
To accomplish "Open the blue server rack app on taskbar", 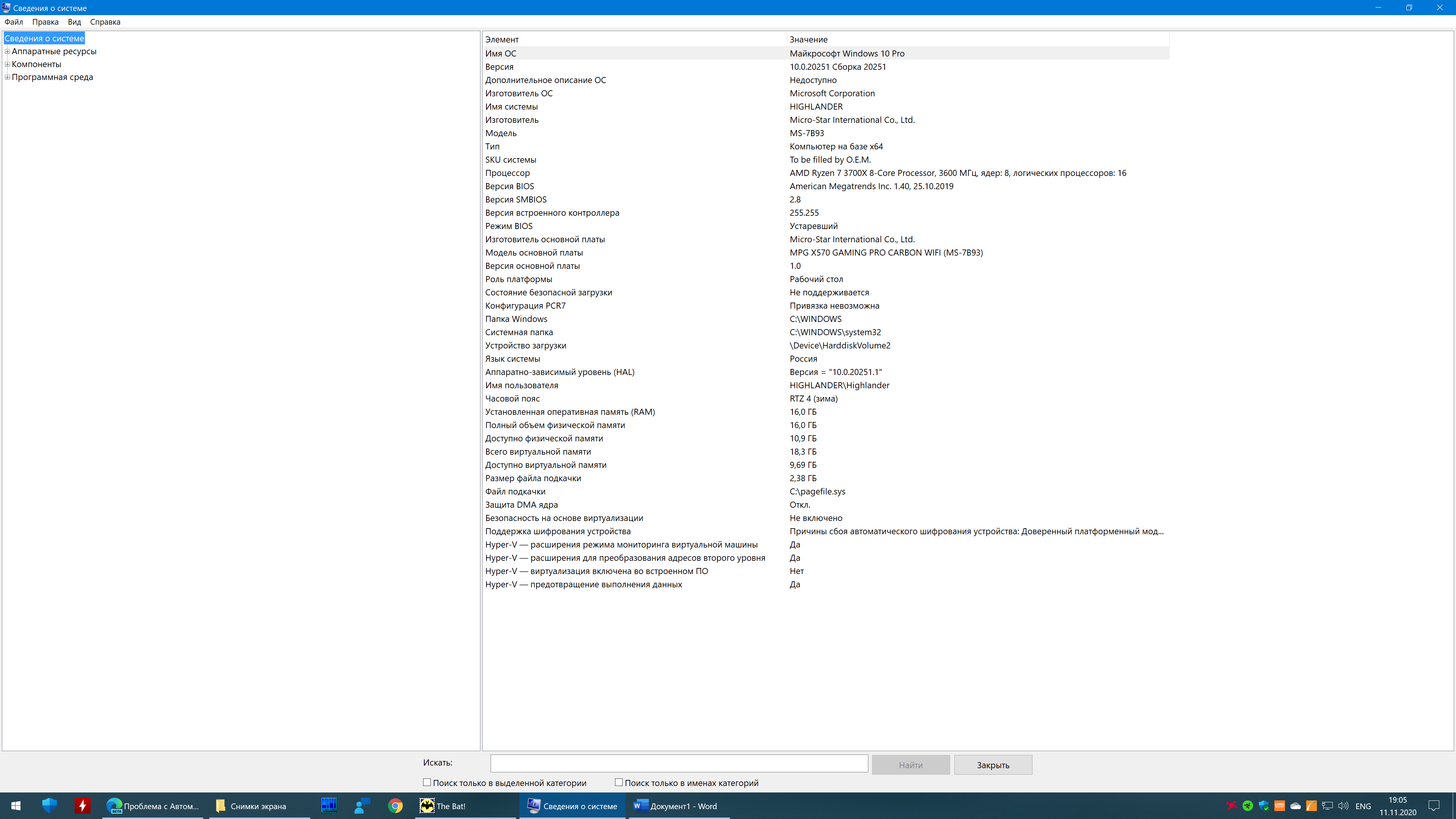I will 329,806.
